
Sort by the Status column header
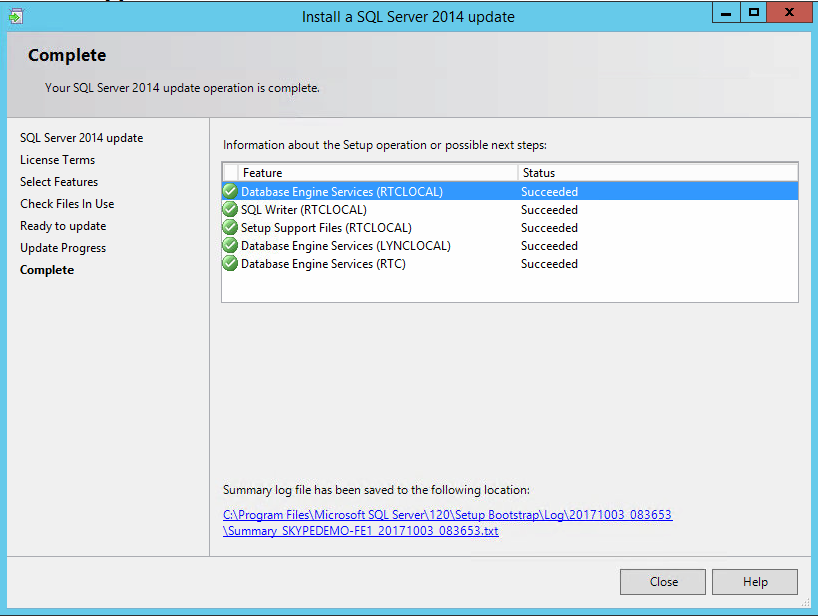(x=657, y=173)
